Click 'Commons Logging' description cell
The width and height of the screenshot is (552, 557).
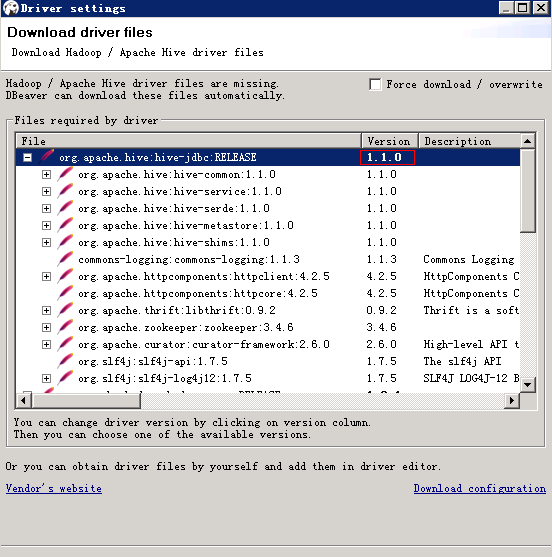(x=469, y=260)
